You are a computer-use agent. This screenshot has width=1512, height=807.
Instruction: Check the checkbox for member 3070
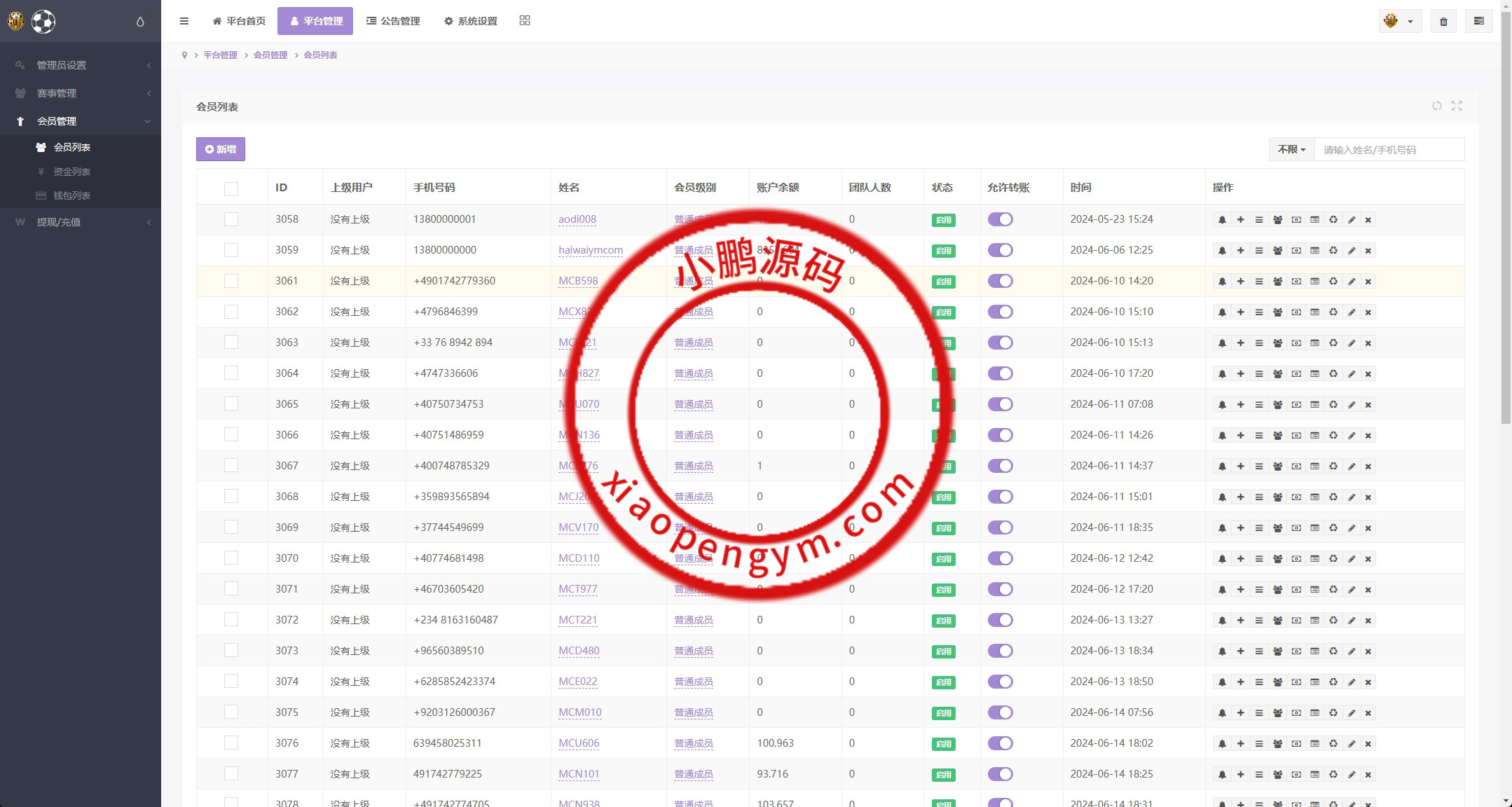[x=231, y=558]
